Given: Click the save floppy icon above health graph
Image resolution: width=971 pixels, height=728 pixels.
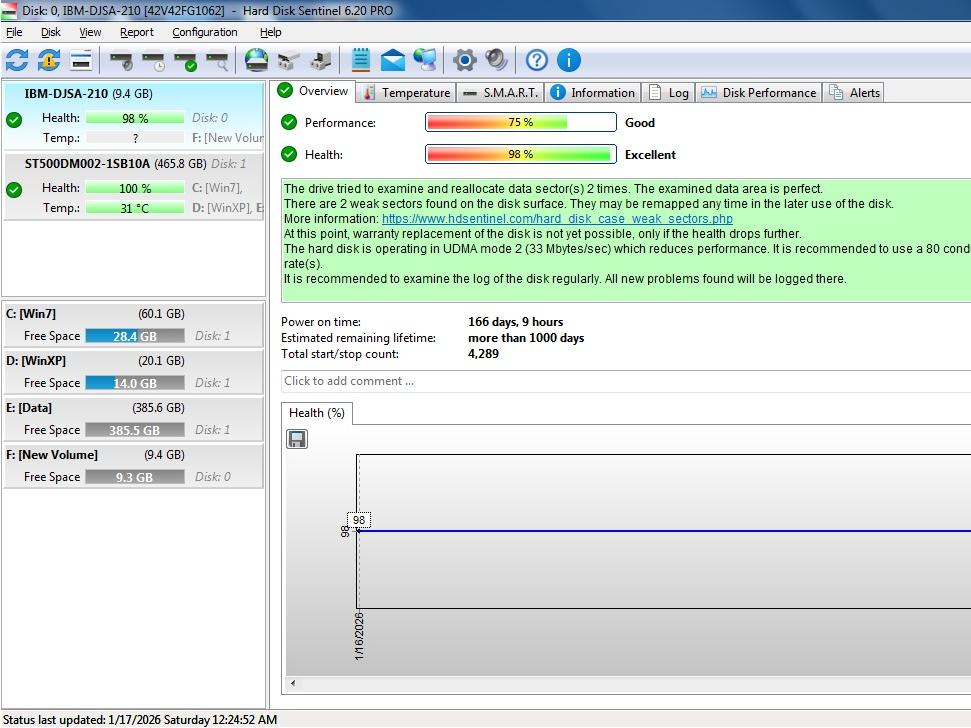Looking at the screenshot, I should 297,439.
